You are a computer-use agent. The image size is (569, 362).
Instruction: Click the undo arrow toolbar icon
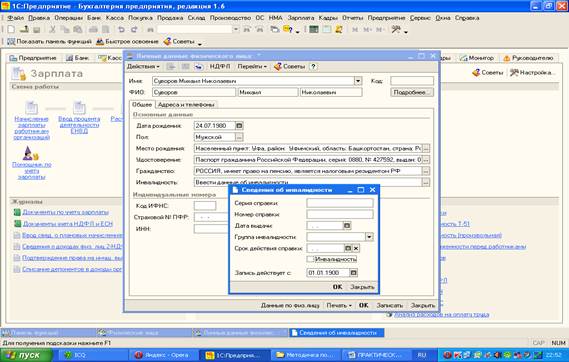(x=121, y=30)
